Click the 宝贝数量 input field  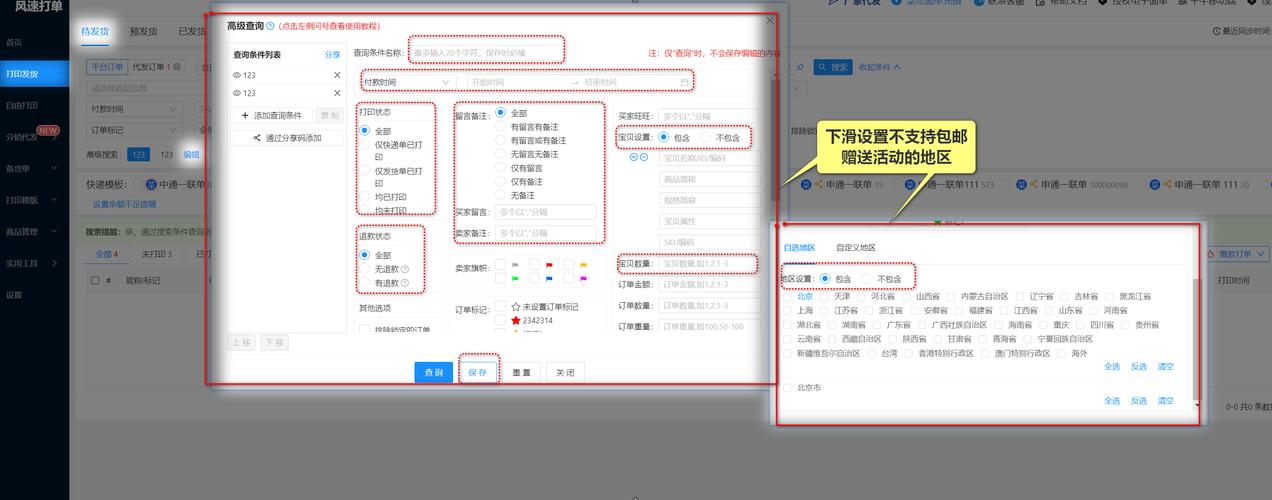[x=708, y=264]
